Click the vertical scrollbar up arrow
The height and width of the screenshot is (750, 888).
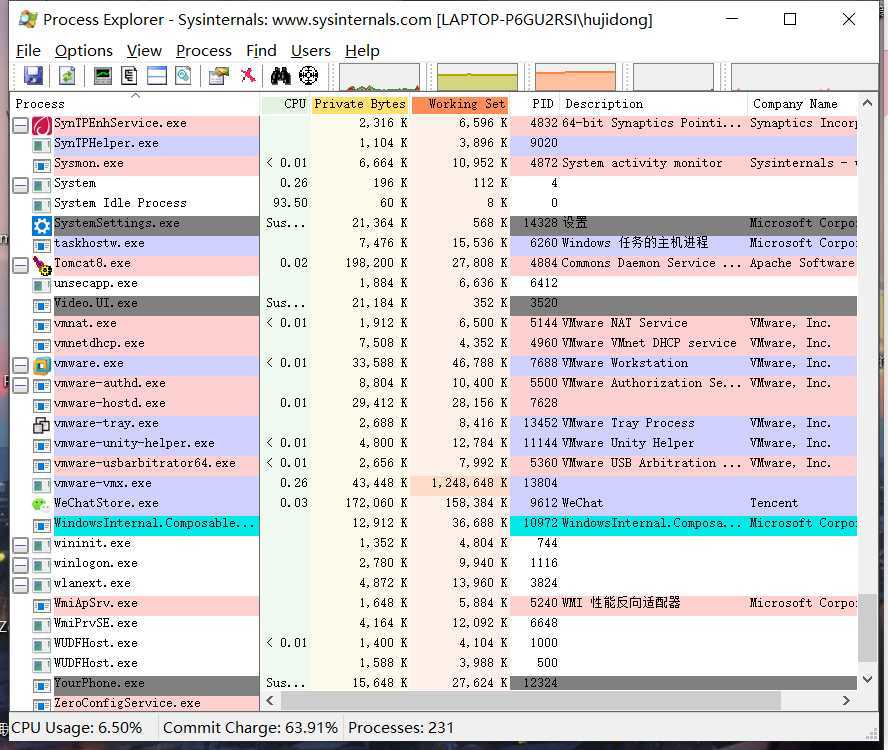(867, 103)
